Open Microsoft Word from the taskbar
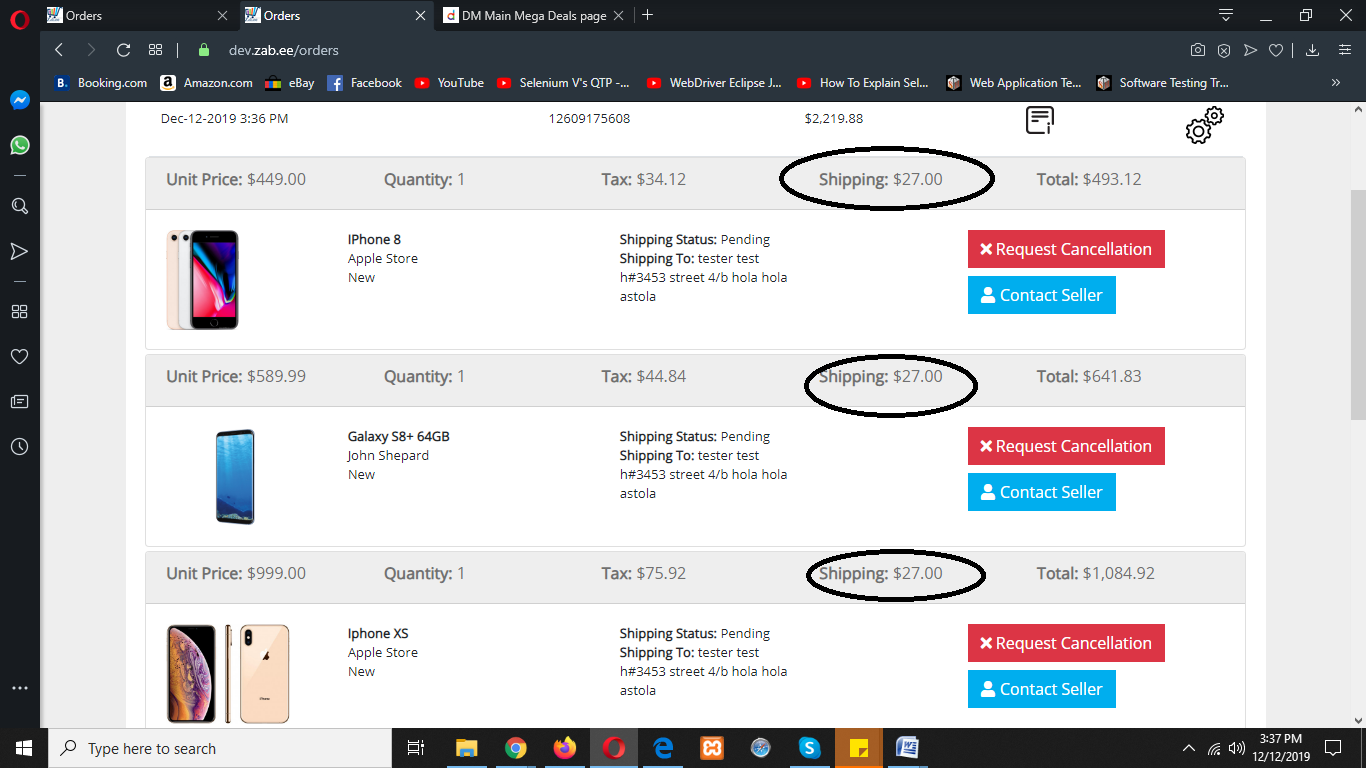The width and height of the screenshot is (1366, 768). (x=908, y=748)
